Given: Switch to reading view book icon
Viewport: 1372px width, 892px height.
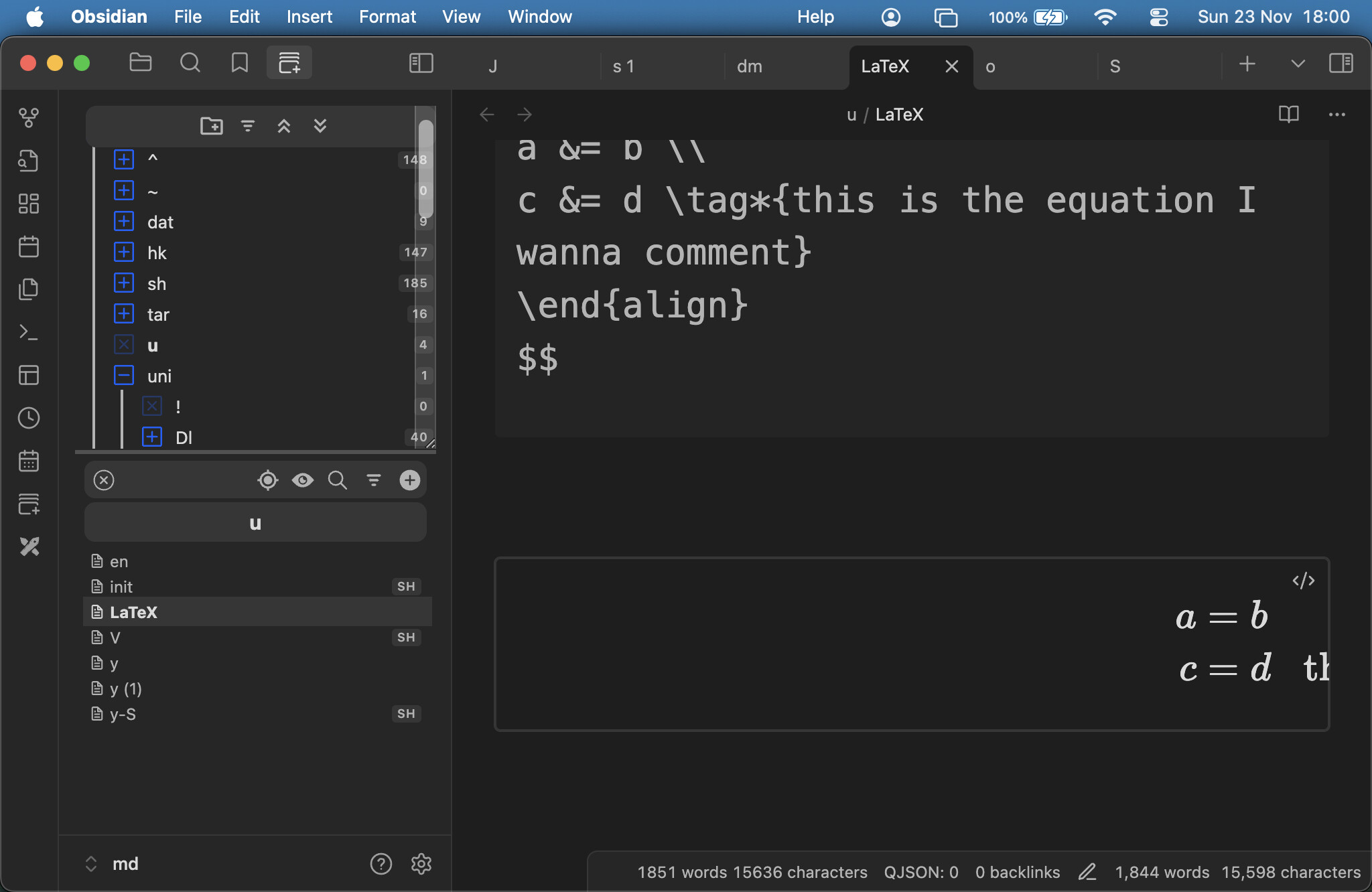Looking at the screenshot, I should tap(1288, 115).
